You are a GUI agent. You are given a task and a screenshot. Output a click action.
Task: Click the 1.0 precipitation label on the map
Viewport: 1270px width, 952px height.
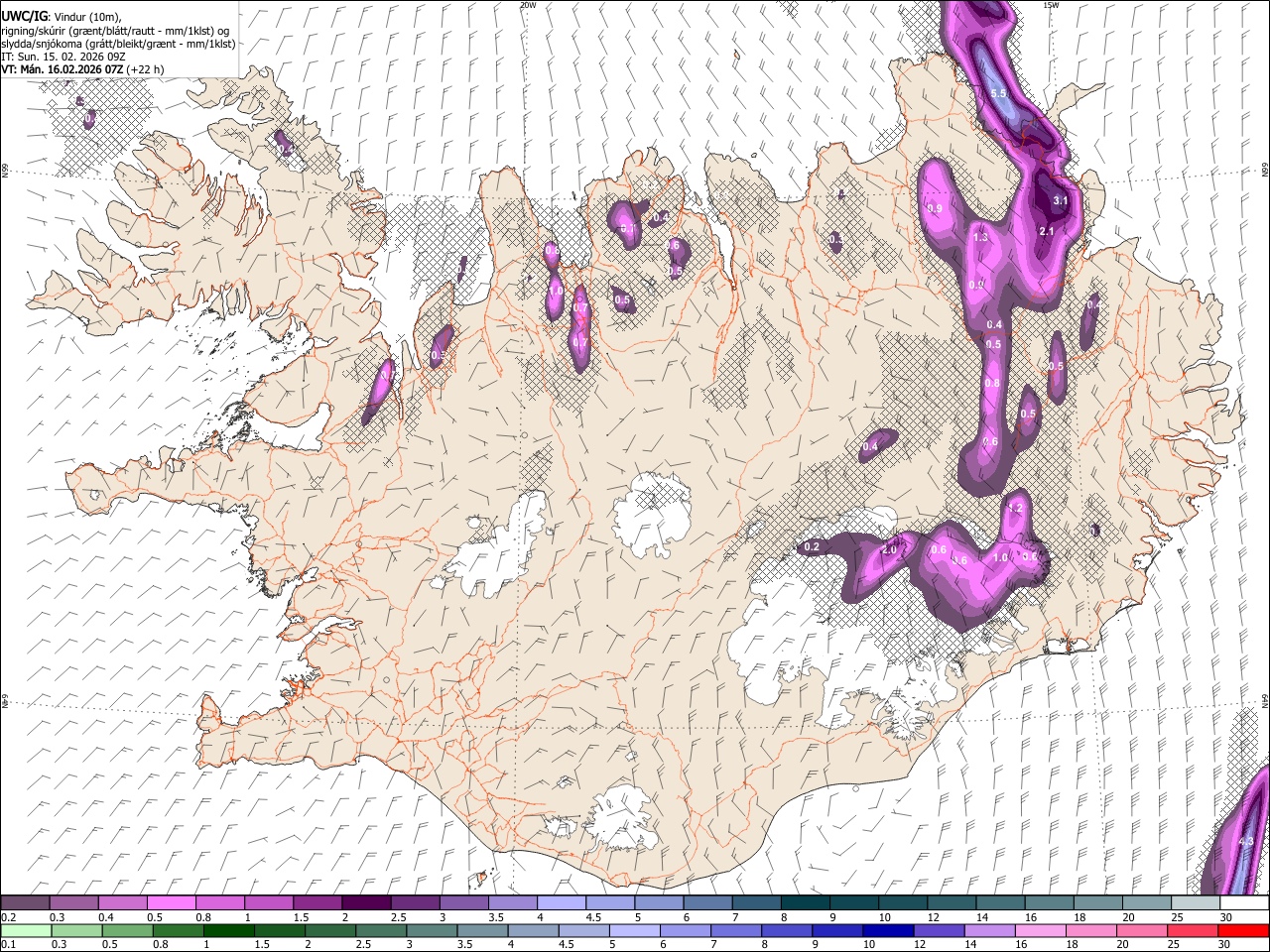[x=1001, y=557]
